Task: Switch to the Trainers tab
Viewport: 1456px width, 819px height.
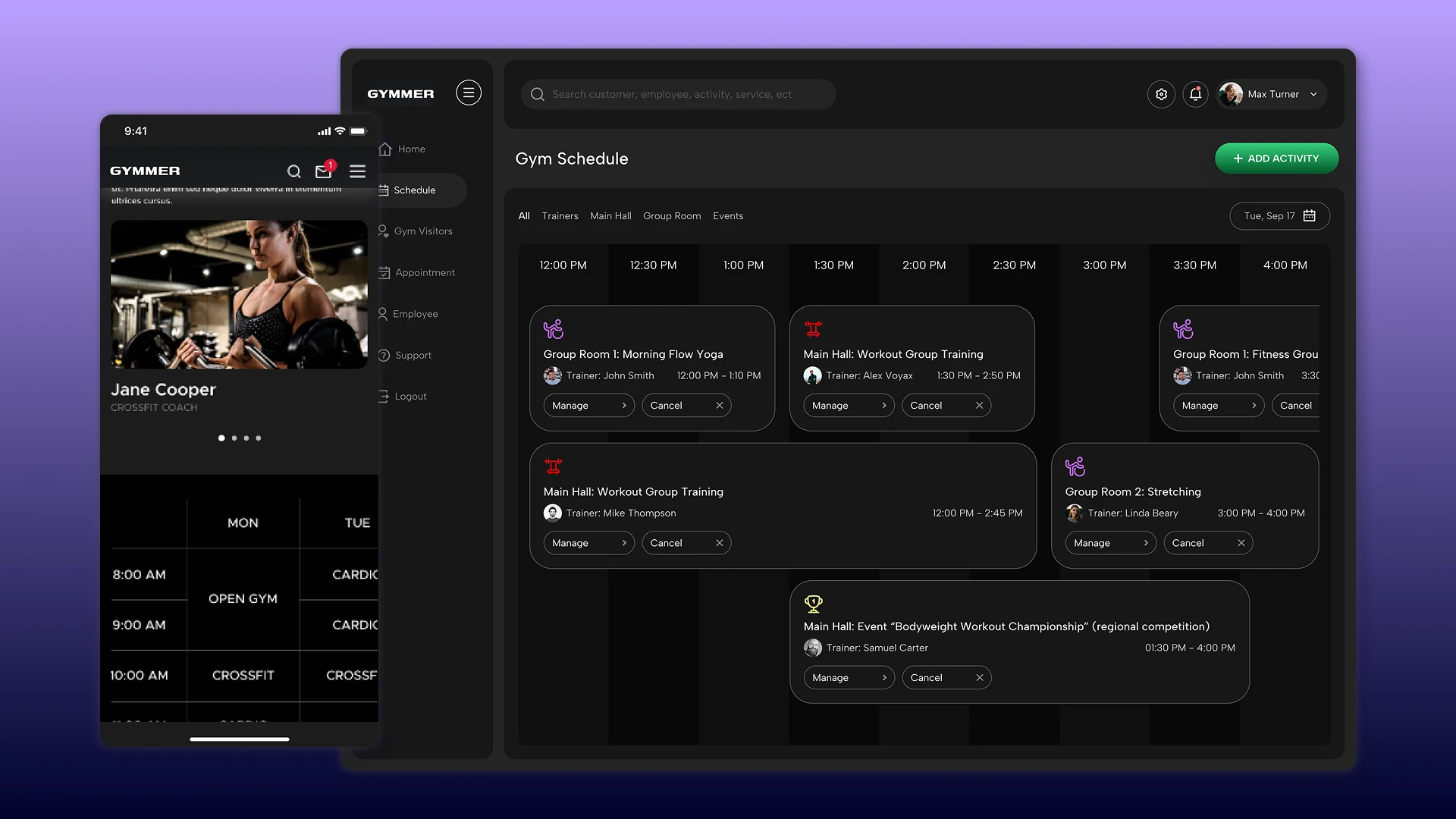Action: (560, 216)
